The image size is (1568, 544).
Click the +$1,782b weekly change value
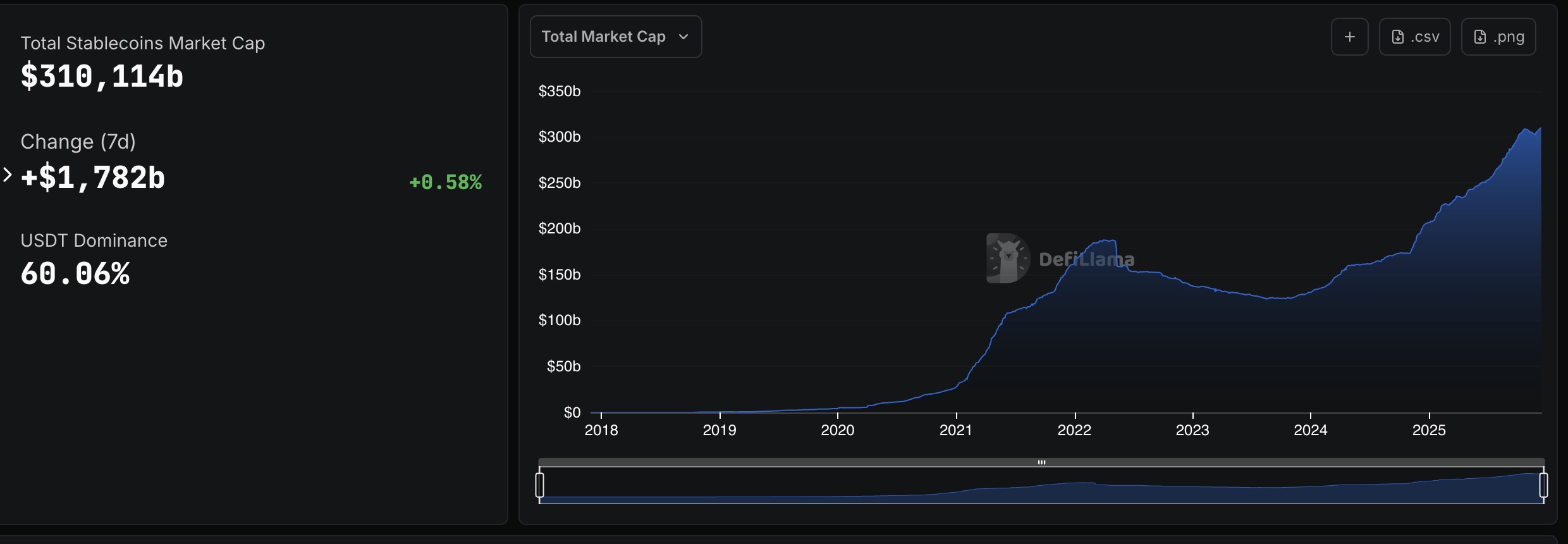93,178
